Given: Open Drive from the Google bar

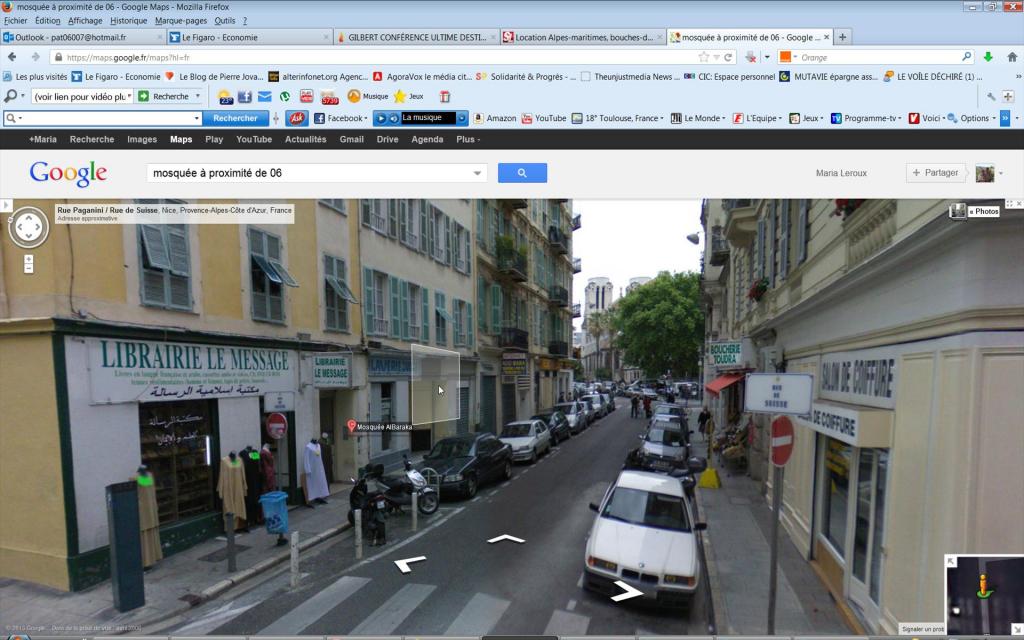Looking at the screenshot, I should (387, 139).
